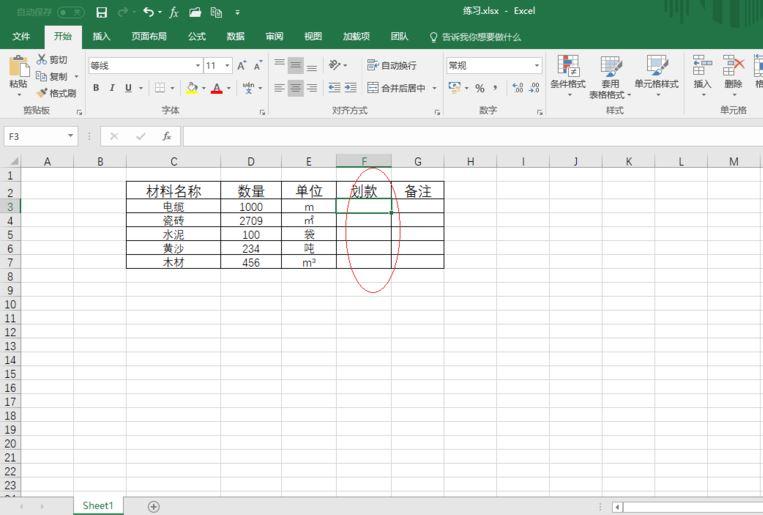This screenshot has height=515, width=763.
Task: Click the phonetic guide wén icon
Action: coord(248,88)
